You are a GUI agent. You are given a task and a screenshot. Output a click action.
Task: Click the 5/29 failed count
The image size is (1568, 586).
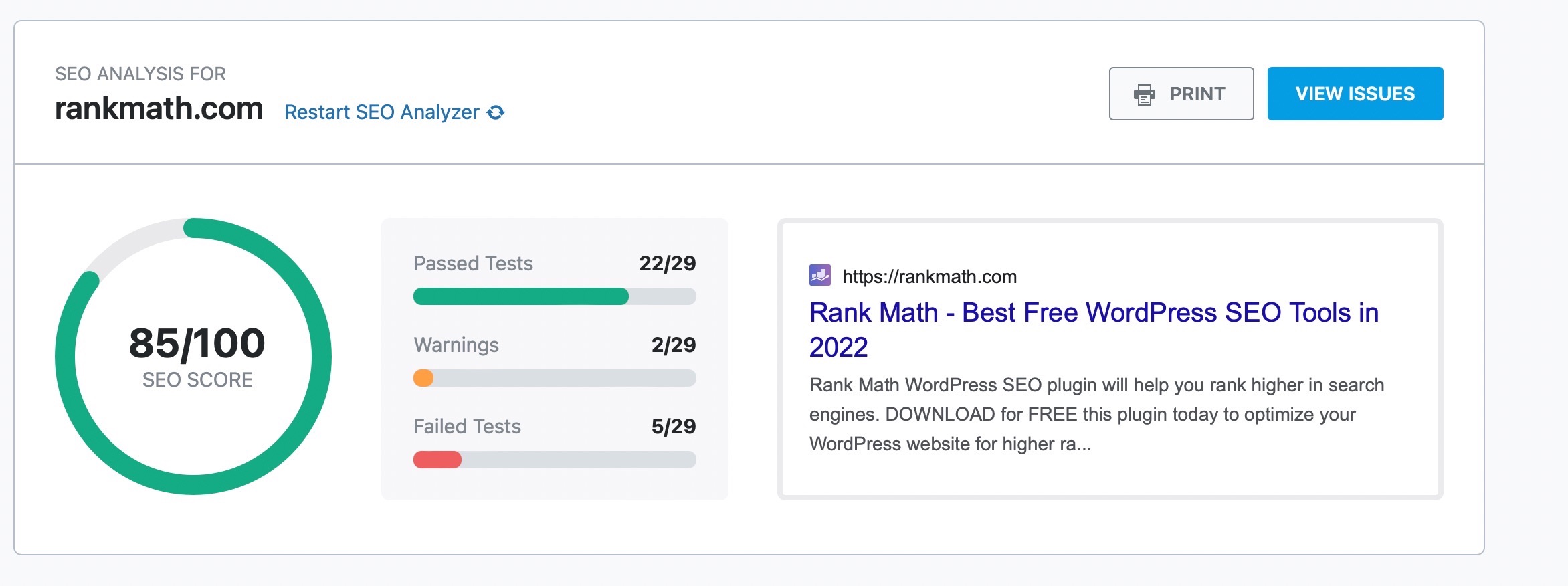coord(674,426)
